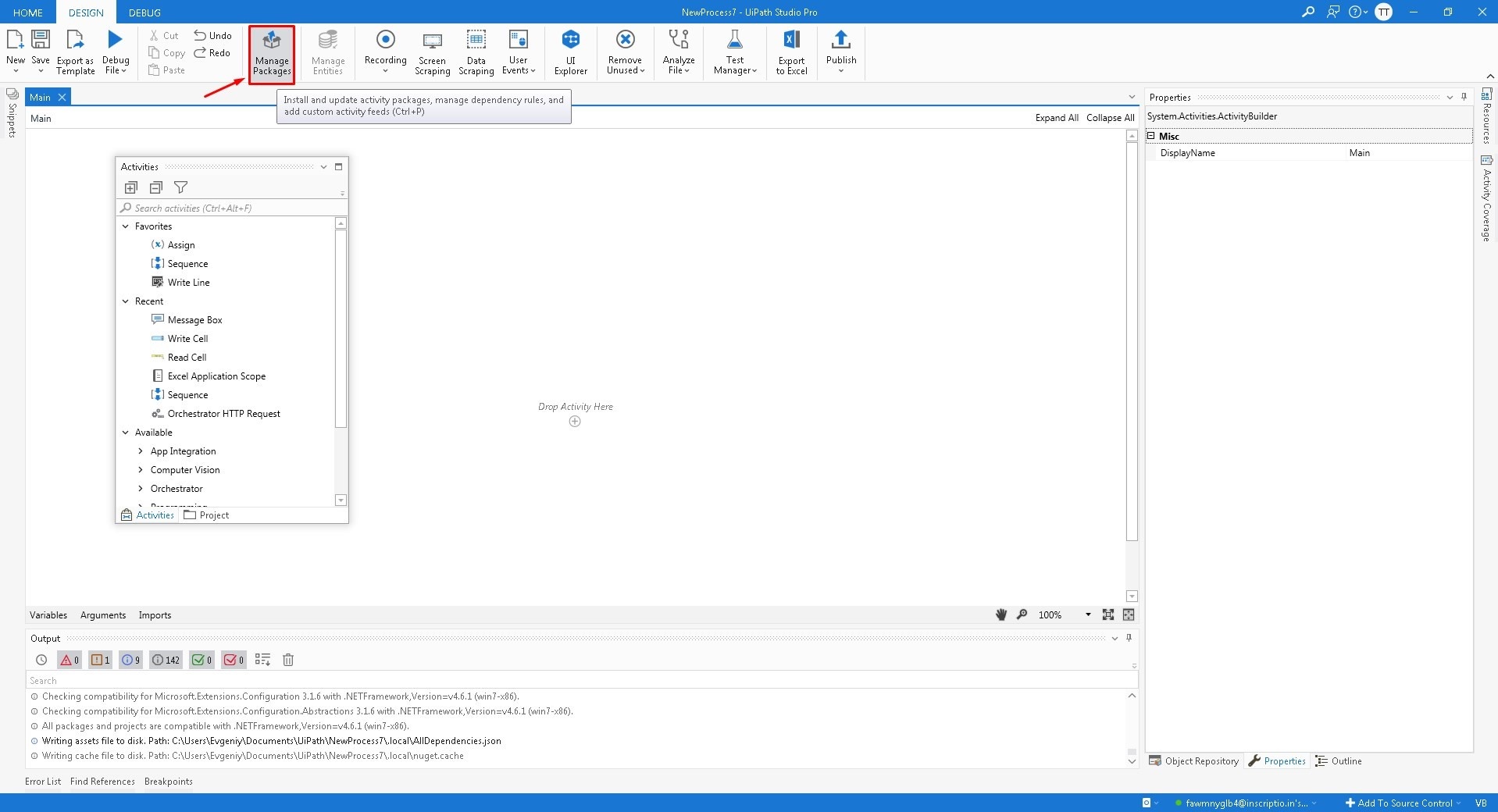The width and height of the screenshot is (1498, 812).
Task: Switch to the Project tab
Action: tap(206, 515)
